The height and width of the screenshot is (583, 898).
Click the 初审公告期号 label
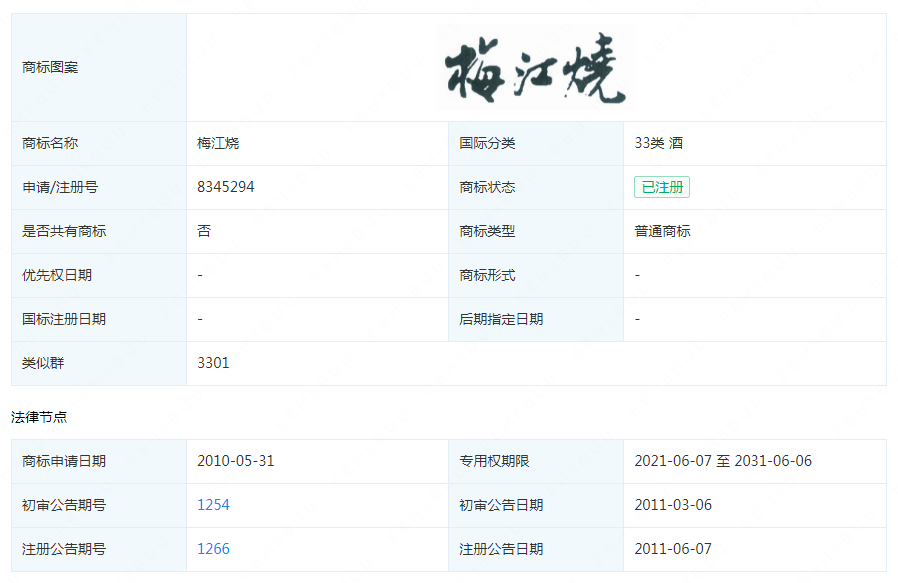[64, 505]
